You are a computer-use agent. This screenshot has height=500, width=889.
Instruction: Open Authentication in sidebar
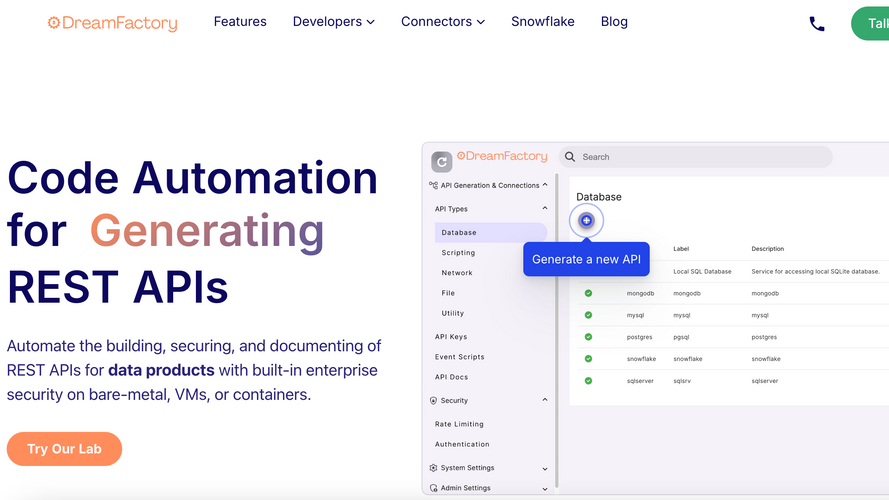coord(462,444)
